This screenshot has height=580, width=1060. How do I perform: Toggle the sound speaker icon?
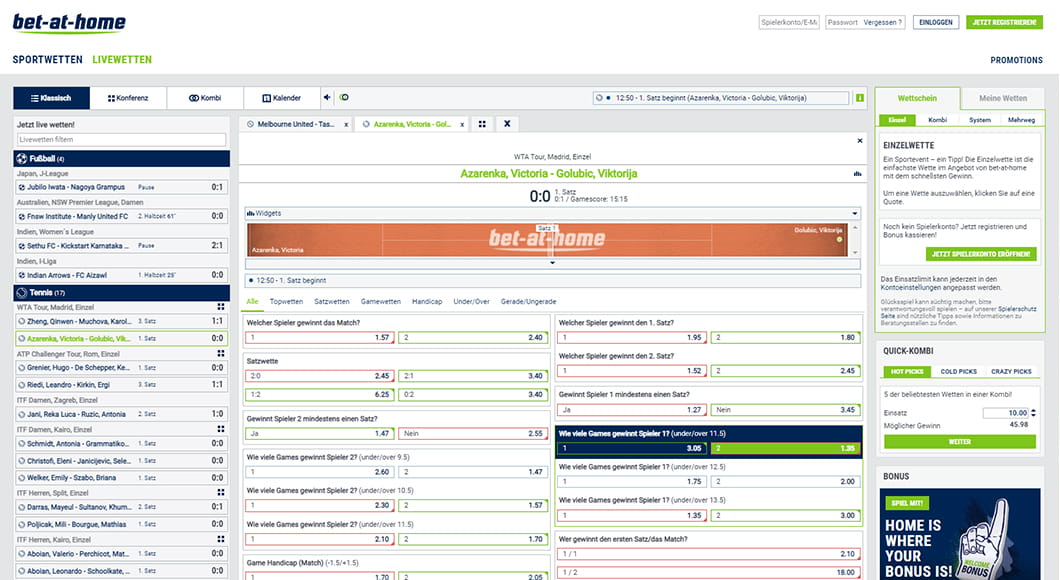327,97
